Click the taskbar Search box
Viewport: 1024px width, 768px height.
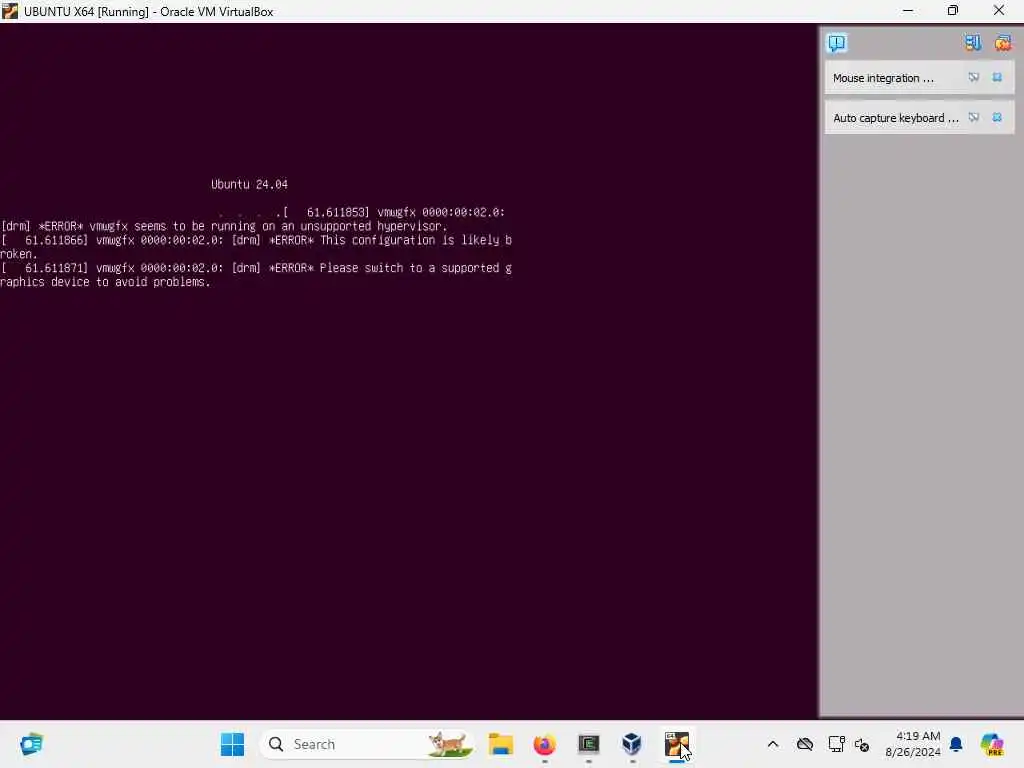(366, 744)
